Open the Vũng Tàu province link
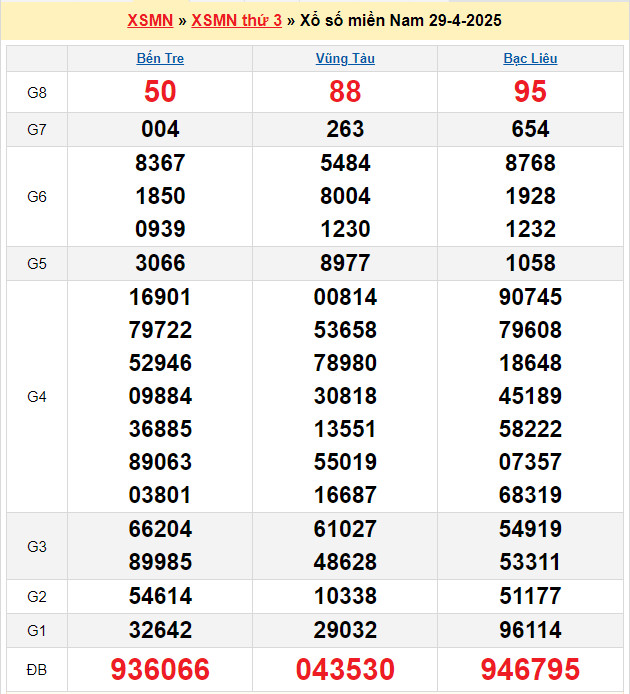630x694 pixels. (345, 58)
